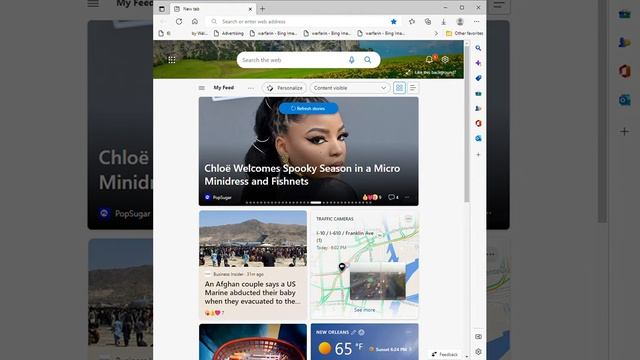Image resolution: width=640 pixels, height=360 pixels.
Task: Start voice search with the microphone icon
Action: (x=351, y=60)
